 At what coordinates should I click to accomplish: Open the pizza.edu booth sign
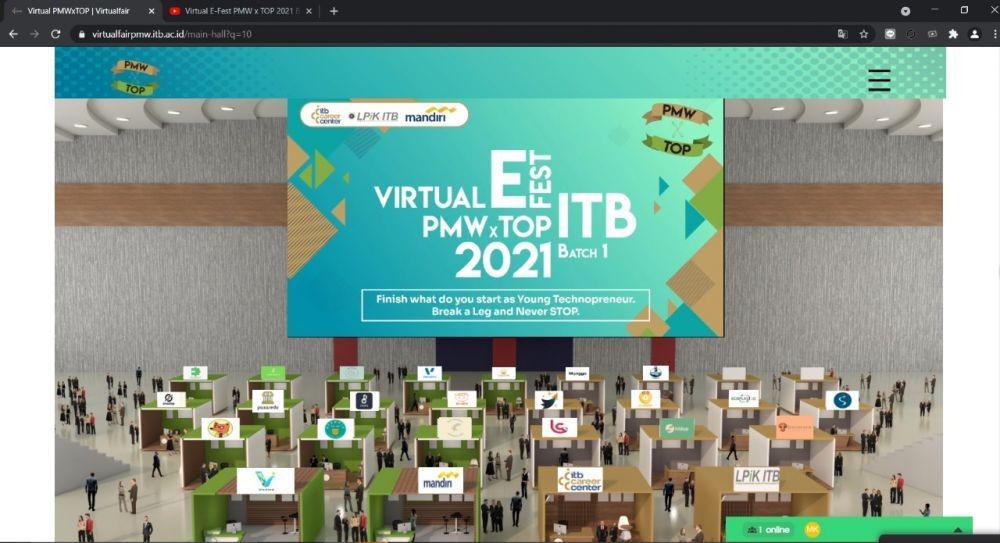pos(268,401)
